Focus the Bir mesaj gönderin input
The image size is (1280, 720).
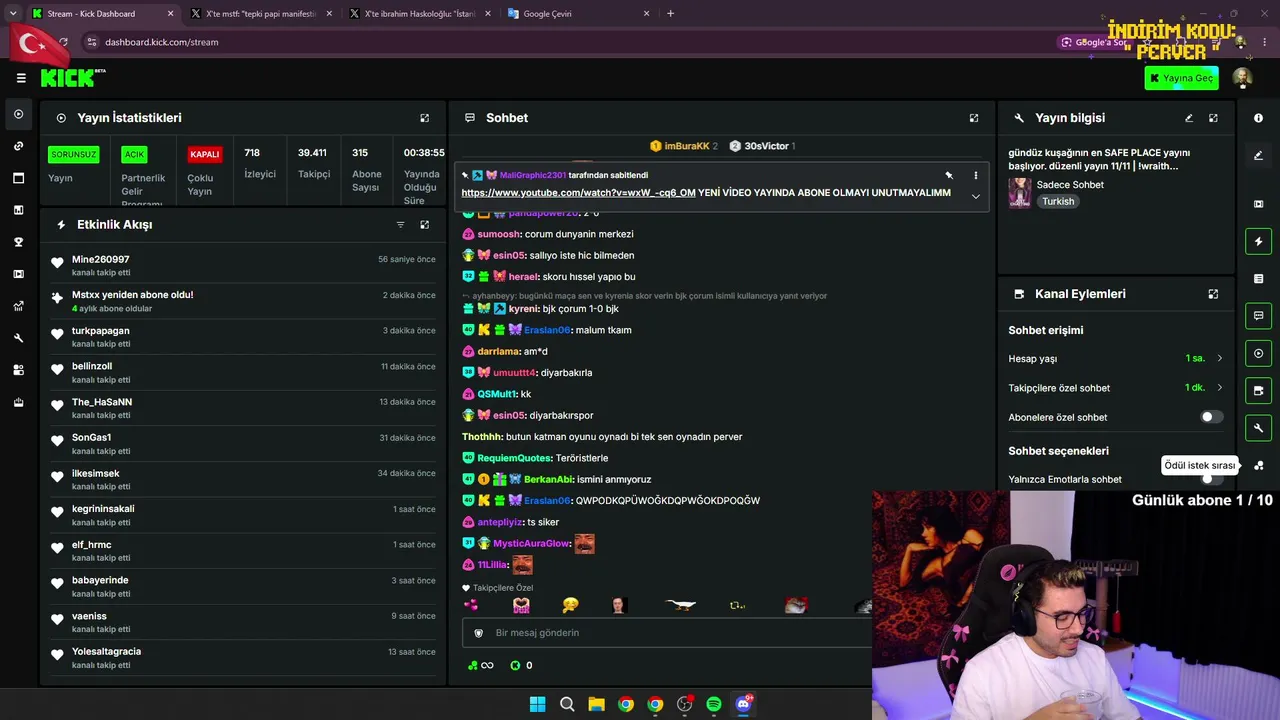pyautogui.click(x=667, y=633)
